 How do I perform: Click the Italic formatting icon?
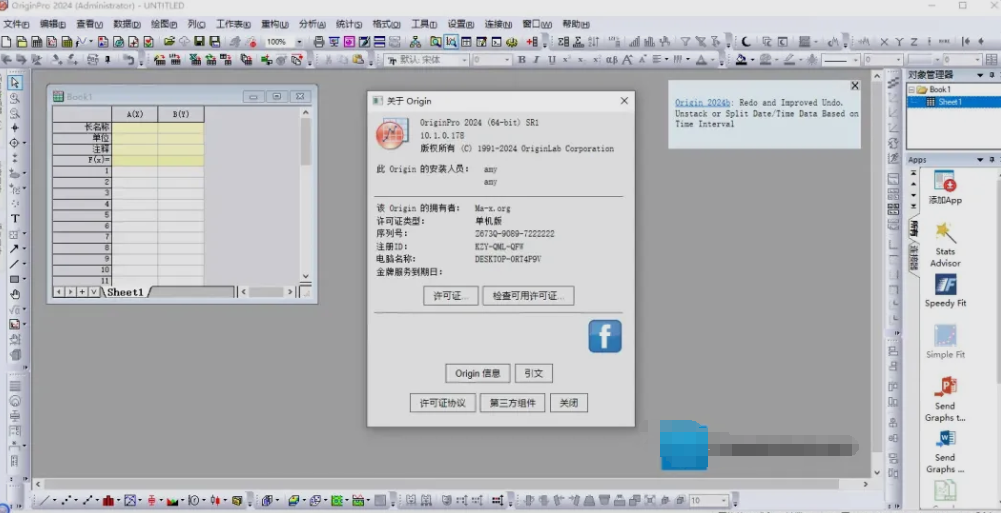[x=536, y=60]
